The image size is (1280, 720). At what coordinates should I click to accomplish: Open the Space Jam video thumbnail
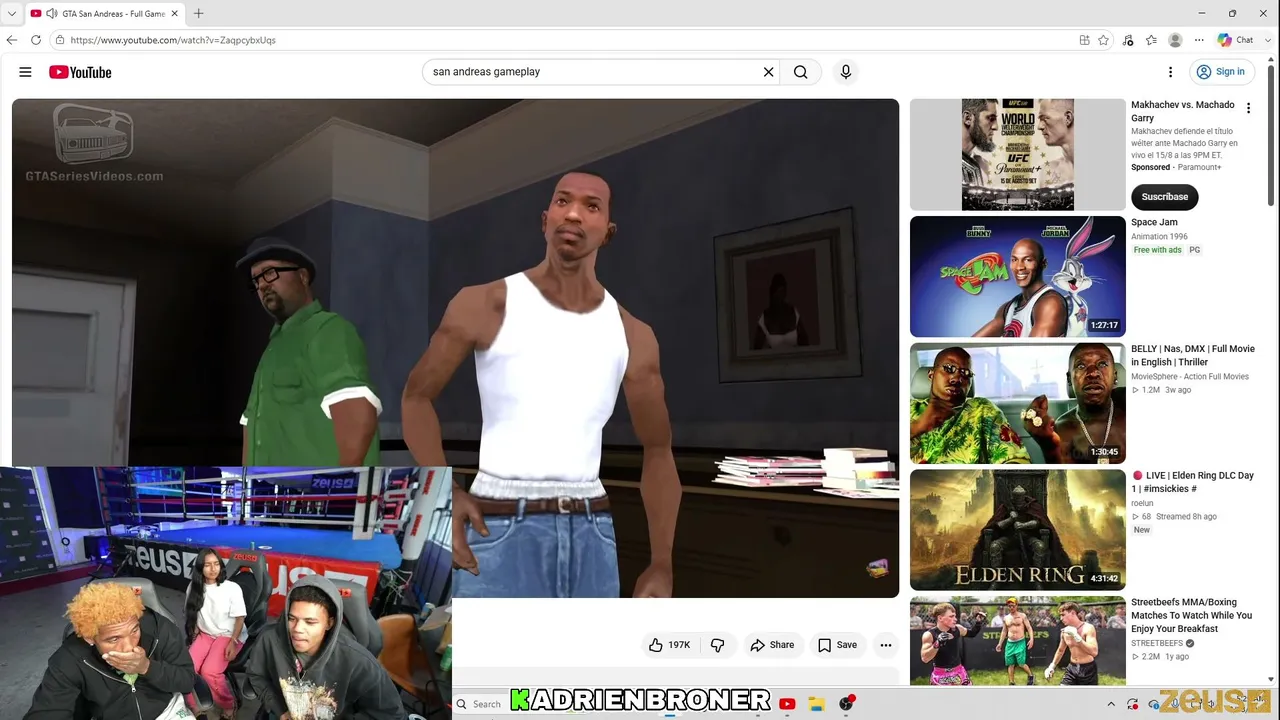1018,277
